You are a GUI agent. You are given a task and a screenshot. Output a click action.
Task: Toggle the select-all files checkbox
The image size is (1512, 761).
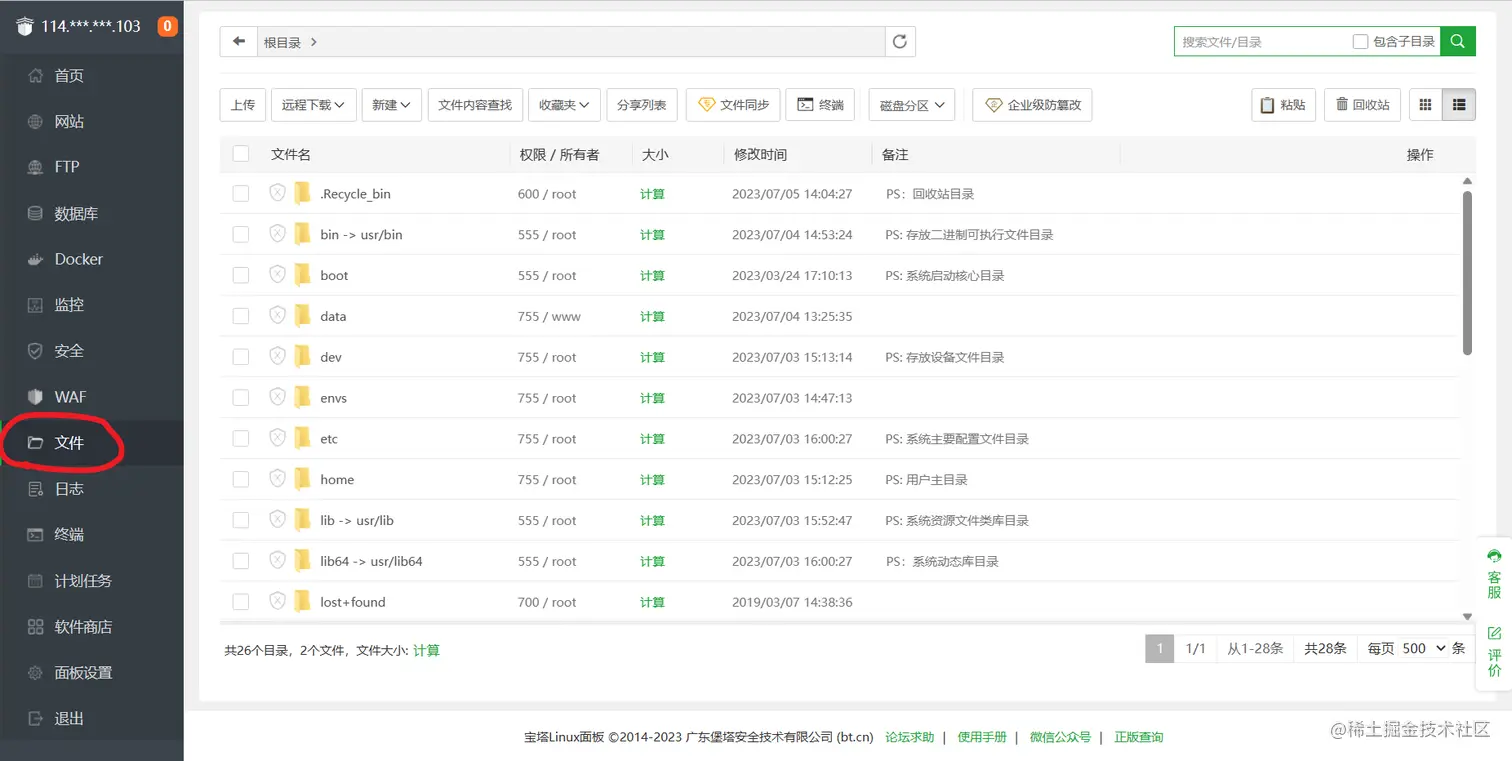click(x=241, y=154)
